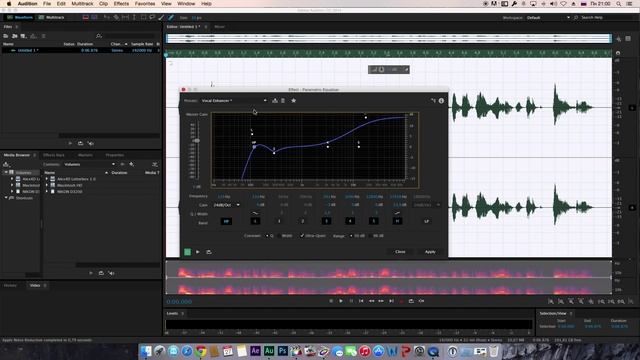Click H control point on EQ curve
Viewport: 640px width, 360px height.
[366, 118]
